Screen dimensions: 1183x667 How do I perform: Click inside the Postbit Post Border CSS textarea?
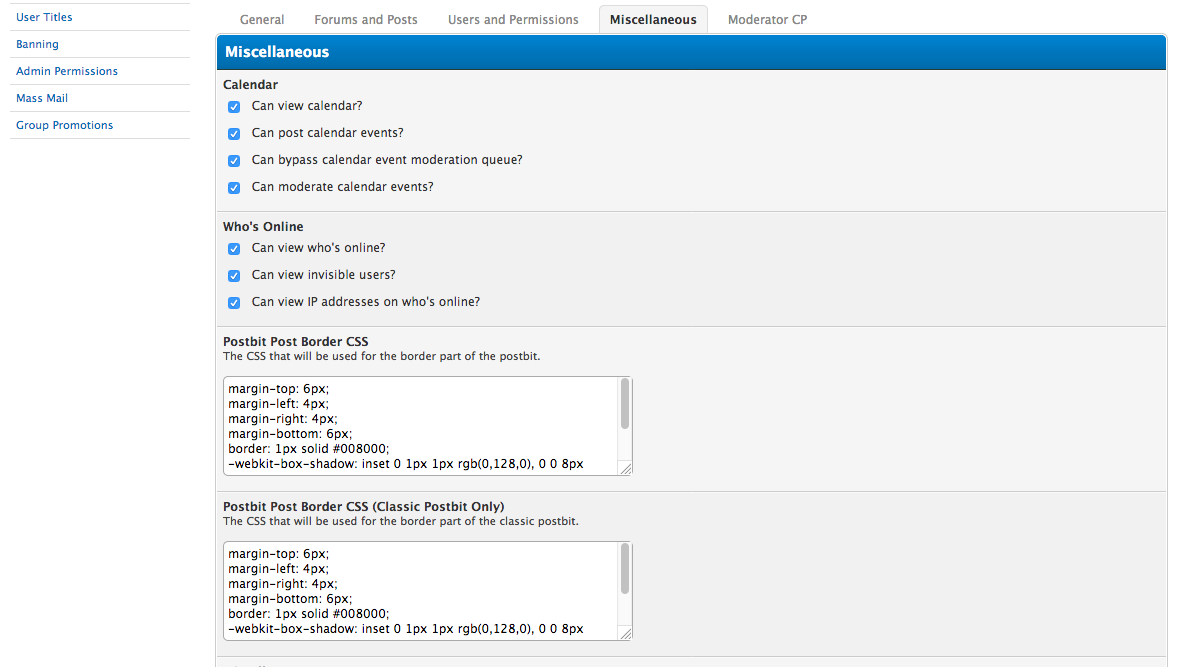click(x=420, y=425)
